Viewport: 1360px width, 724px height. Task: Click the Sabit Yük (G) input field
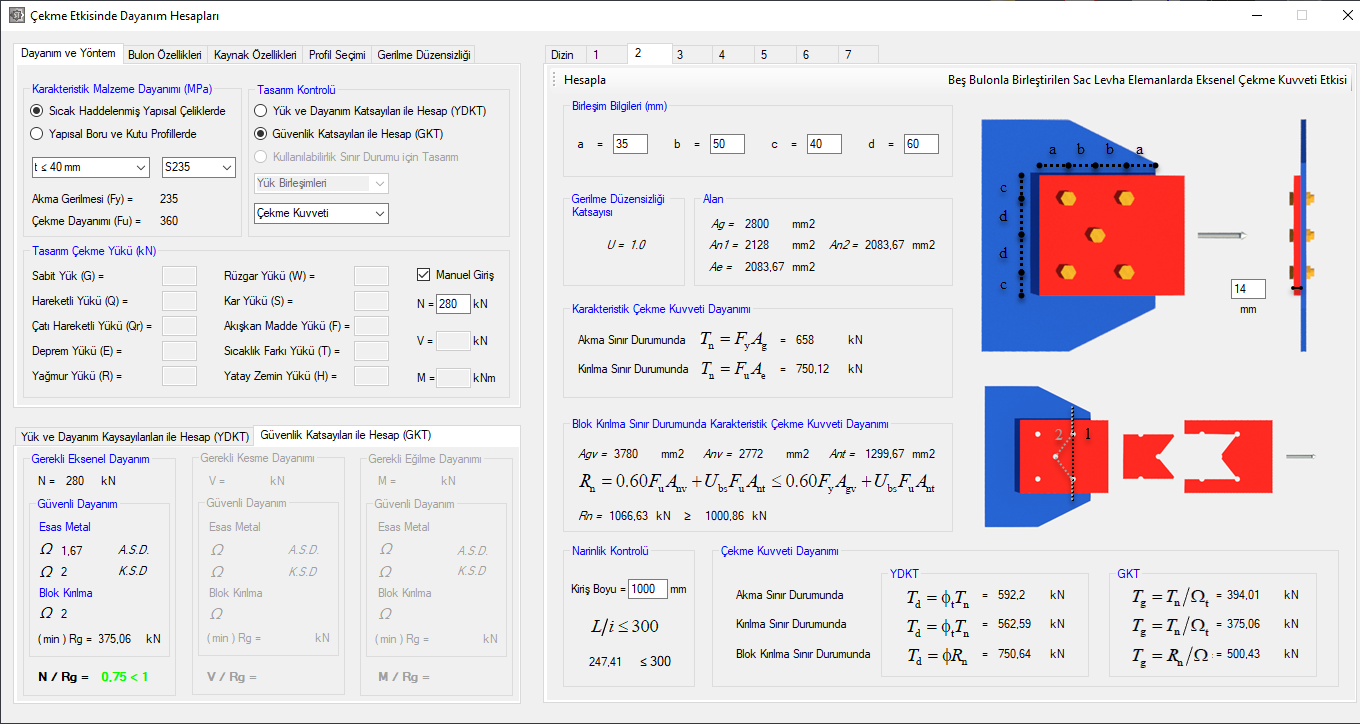coord(179,276)
